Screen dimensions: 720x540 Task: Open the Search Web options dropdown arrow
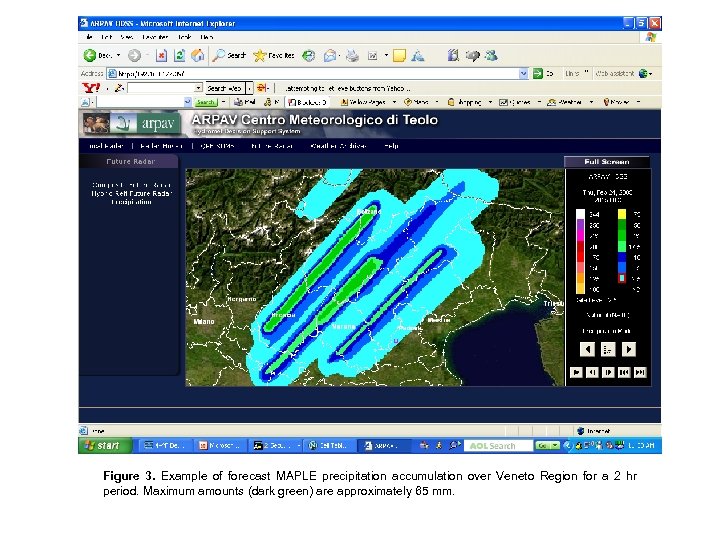[x=249, y=88]
